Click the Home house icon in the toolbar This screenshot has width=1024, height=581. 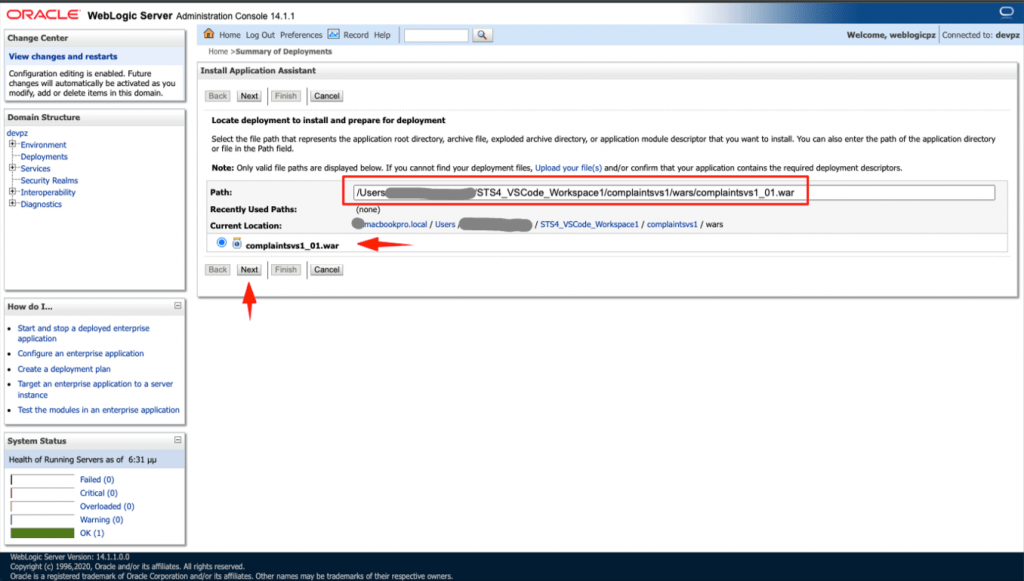(209, 34)
